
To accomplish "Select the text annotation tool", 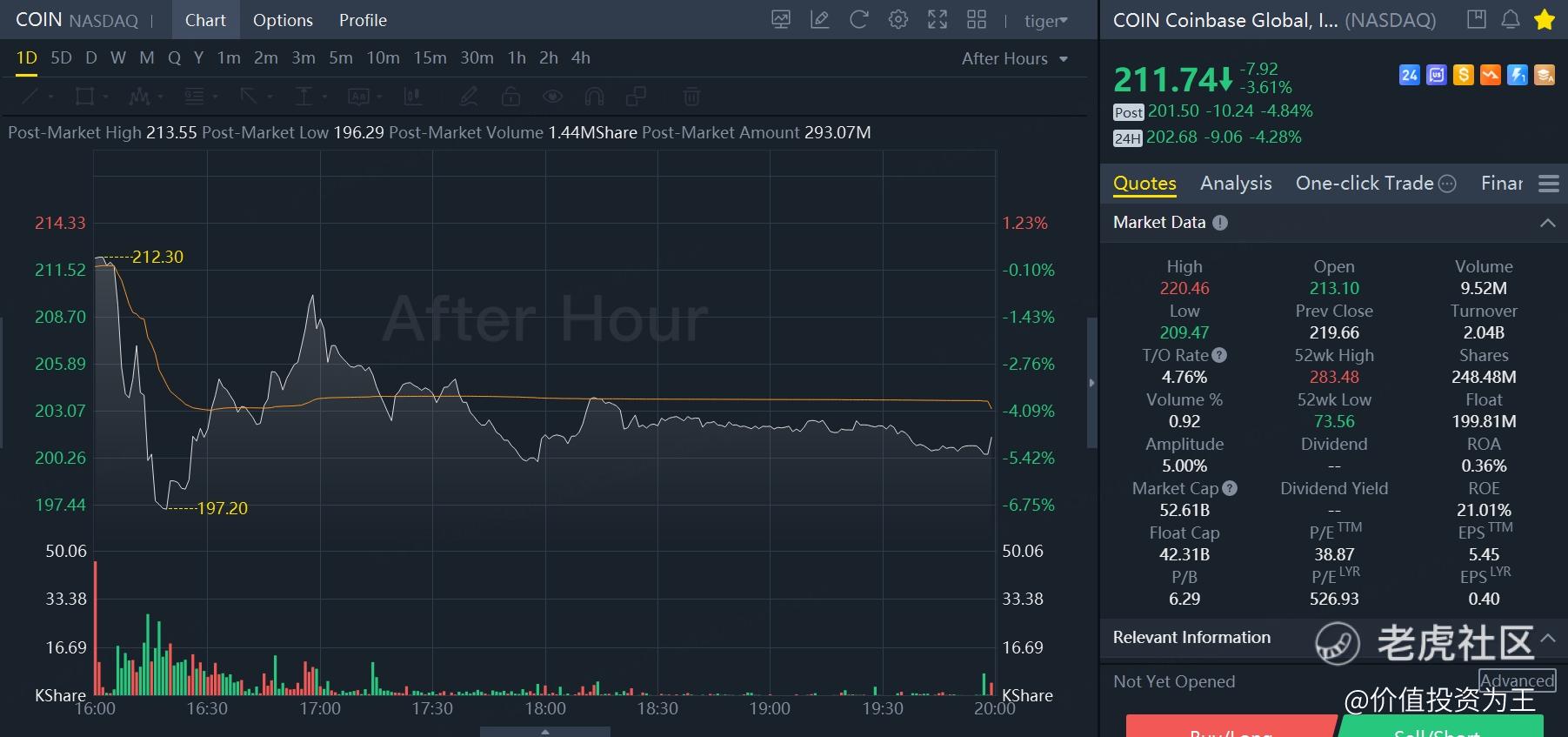I will click(358, 97).
